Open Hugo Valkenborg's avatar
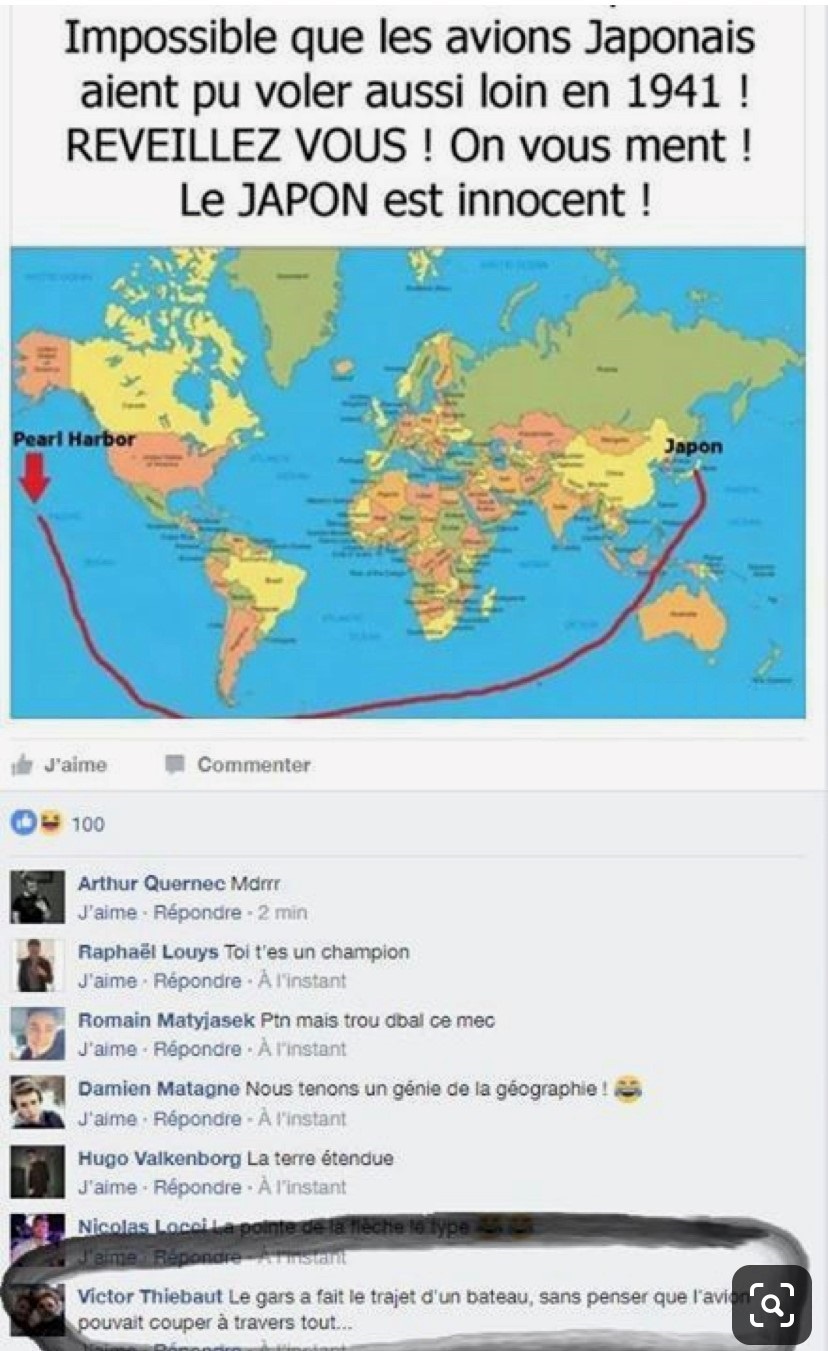 pyautogui.click(x=38, y=1171)
